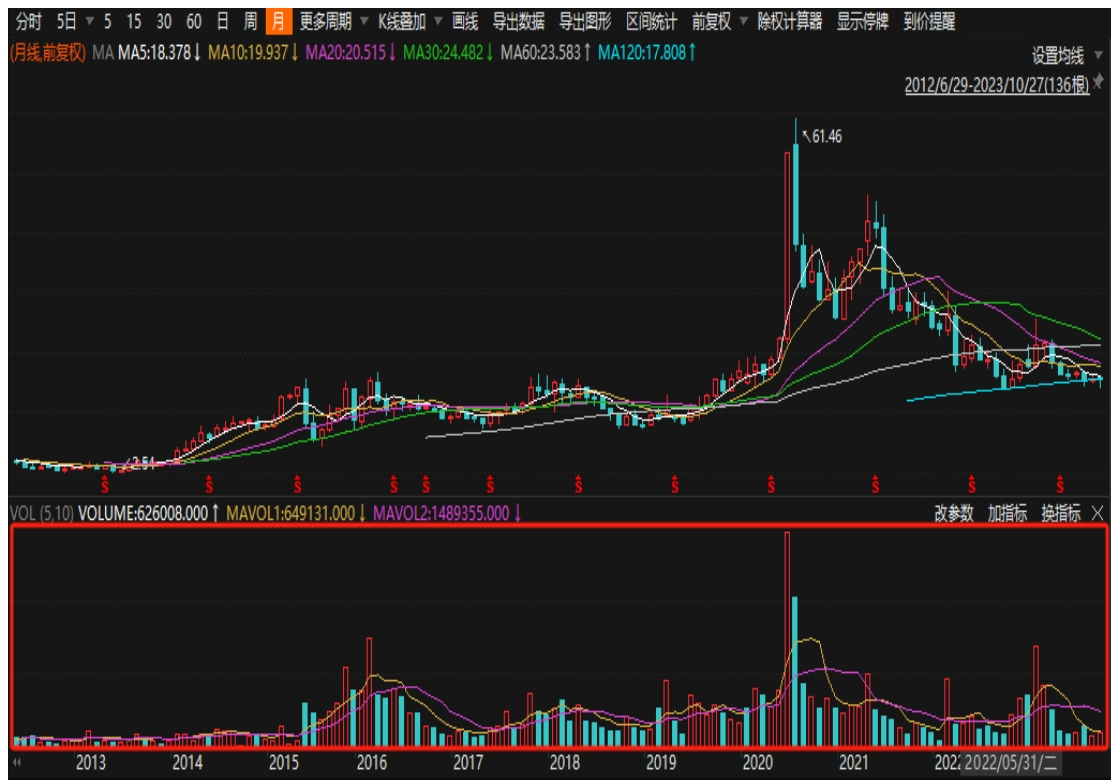Click 换指标 to change indicator
Image resolution: width=1114 pixels, height=783 pixels.
click(1060, 513)
